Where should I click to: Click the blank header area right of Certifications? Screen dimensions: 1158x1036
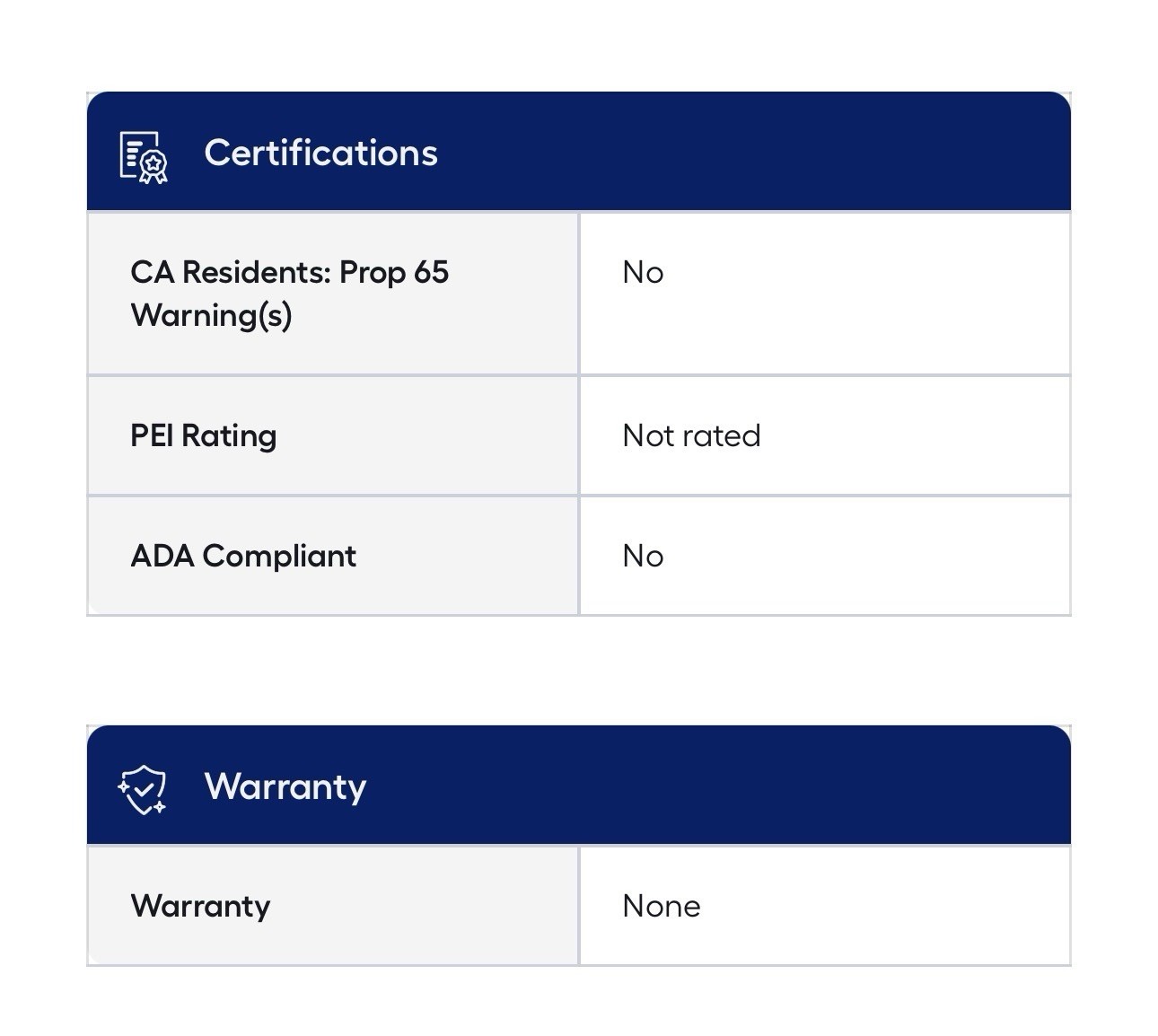coord(754,151)
